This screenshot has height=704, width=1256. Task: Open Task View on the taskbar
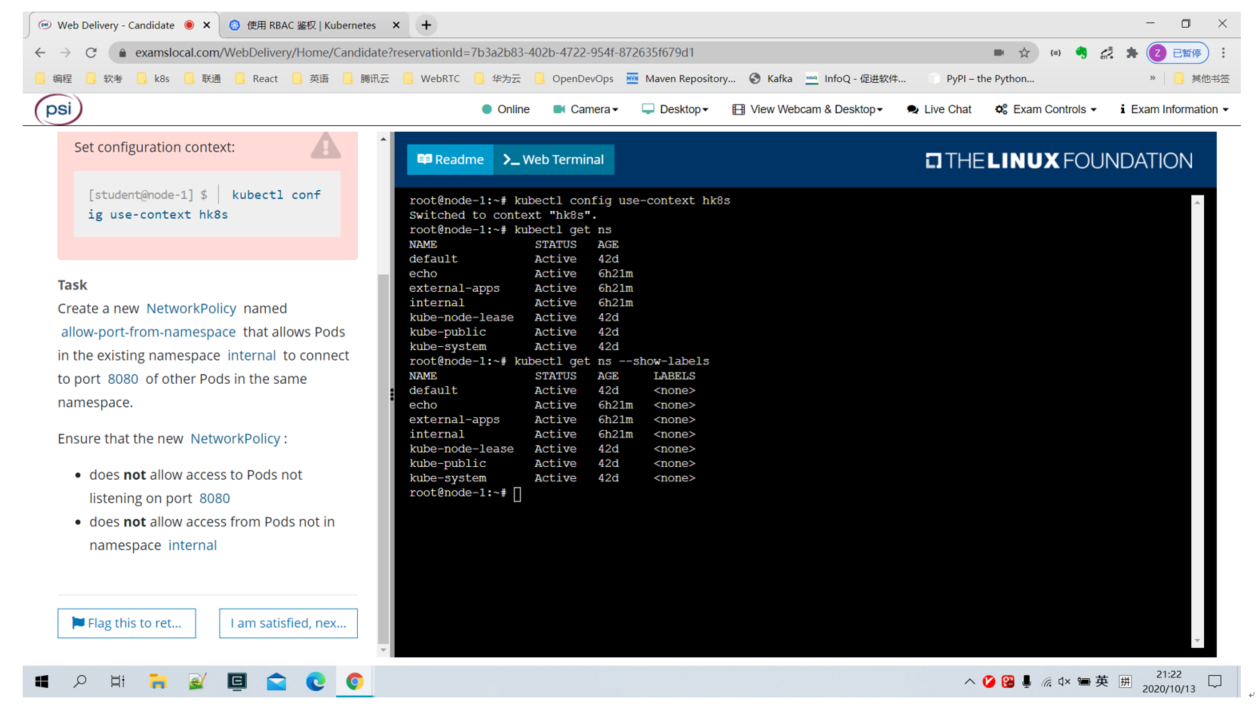(118, 681)
